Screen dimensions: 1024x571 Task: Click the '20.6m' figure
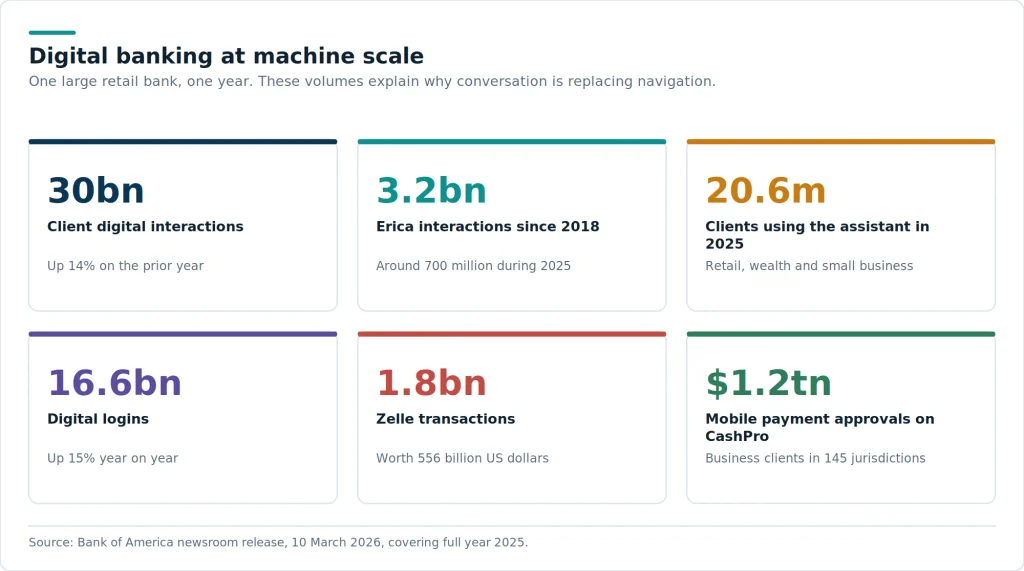pos(765,191)
